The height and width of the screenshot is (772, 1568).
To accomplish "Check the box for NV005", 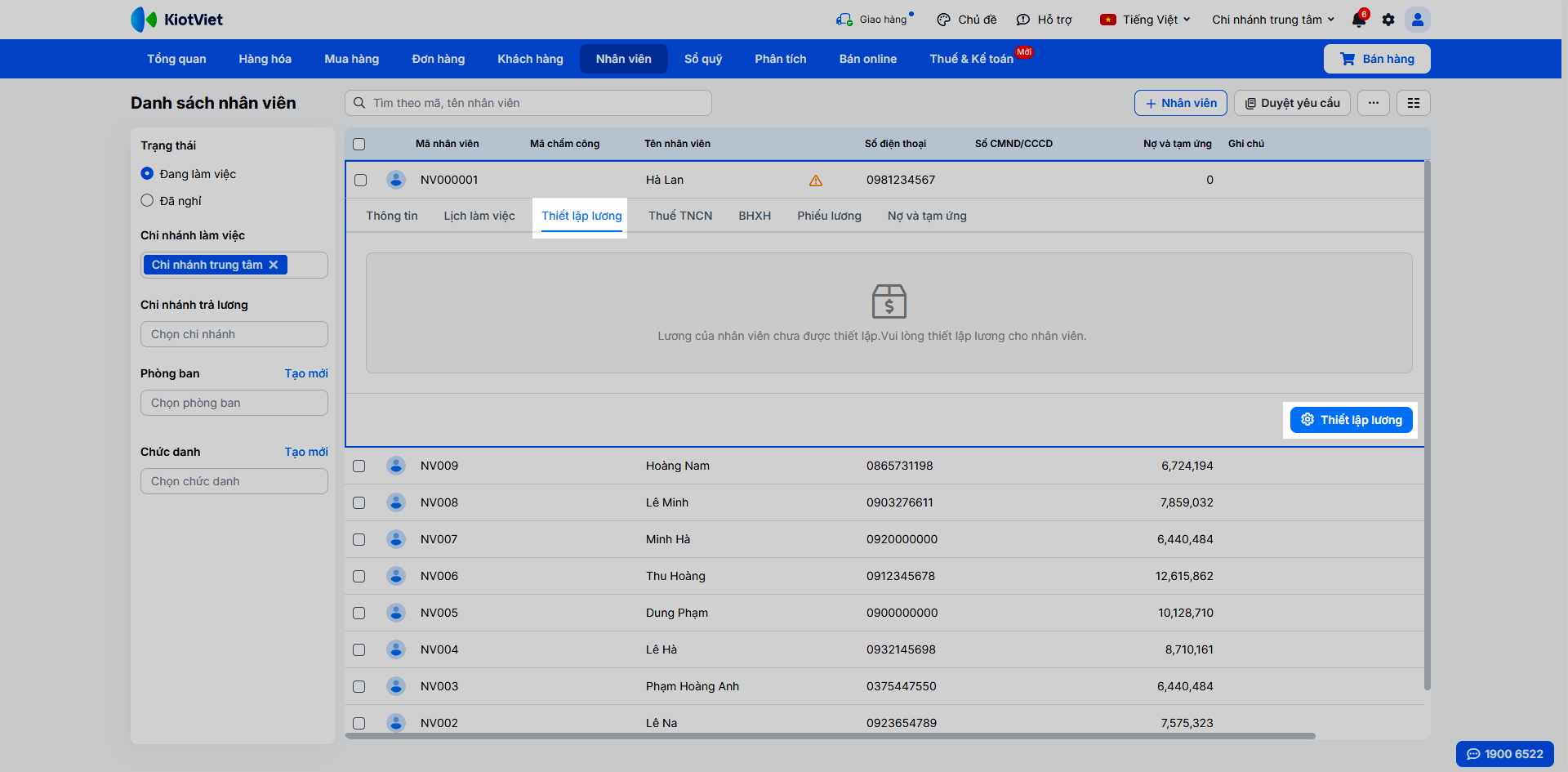I will click(359, 614).
